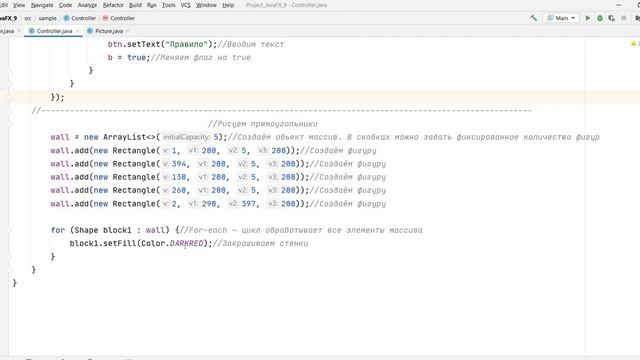
Task: Open the Help menu
Action: (228, 5)
